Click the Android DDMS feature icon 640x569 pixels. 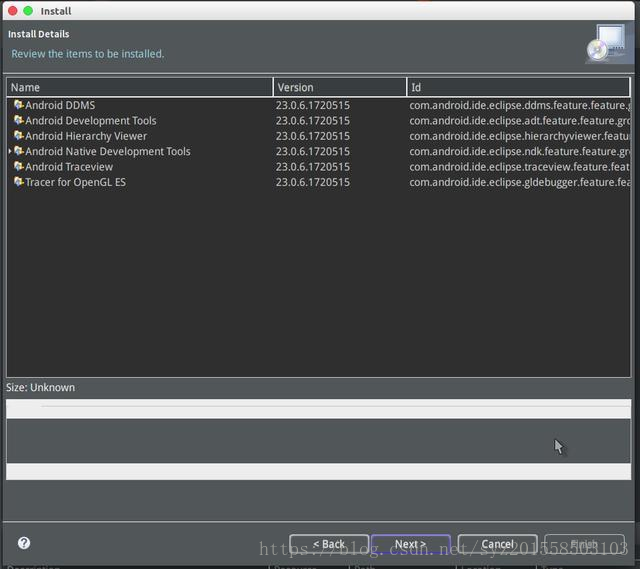[19, 105]
